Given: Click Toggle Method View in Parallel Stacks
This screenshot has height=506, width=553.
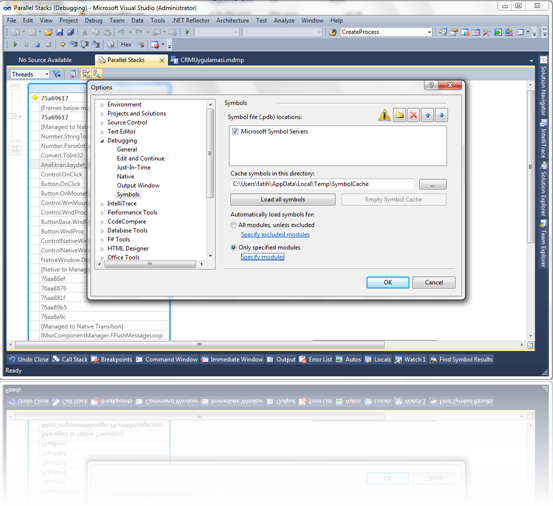Looking at the screenshot, I should click(73, 74).
